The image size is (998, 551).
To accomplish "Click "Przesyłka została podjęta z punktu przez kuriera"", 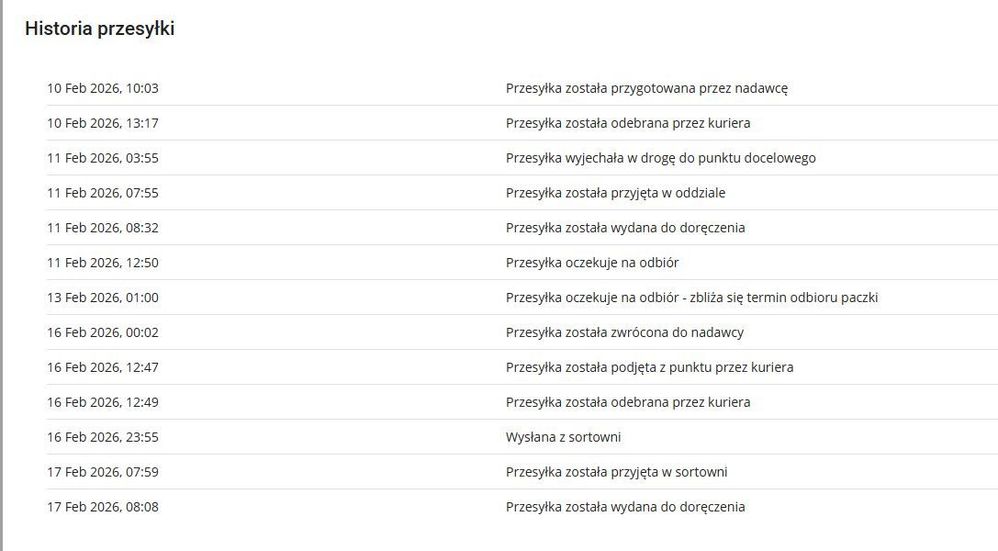I will pos(650,368).
